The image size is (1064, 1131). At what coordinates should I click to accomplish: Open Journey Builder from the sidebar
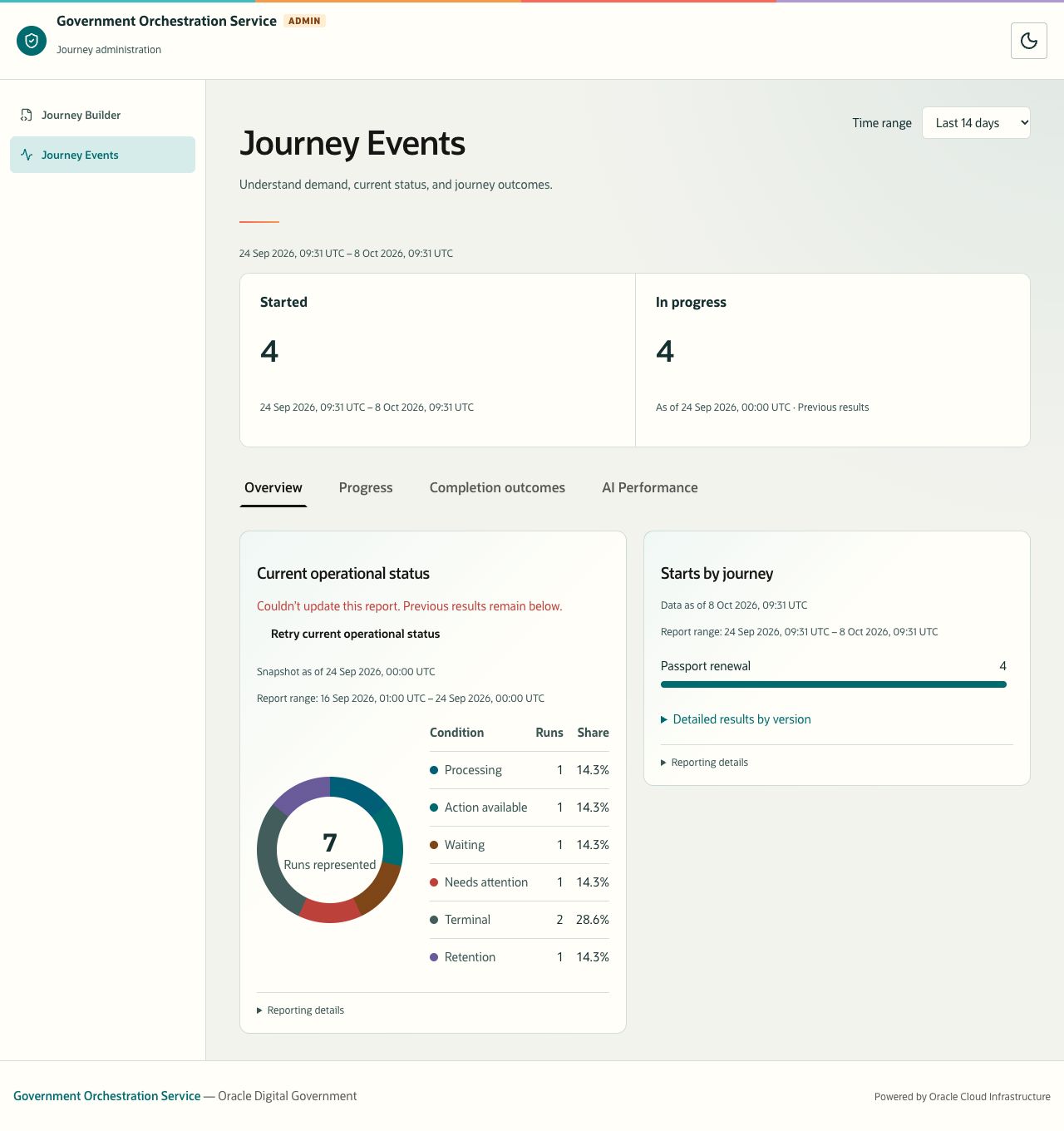point(102,115)
